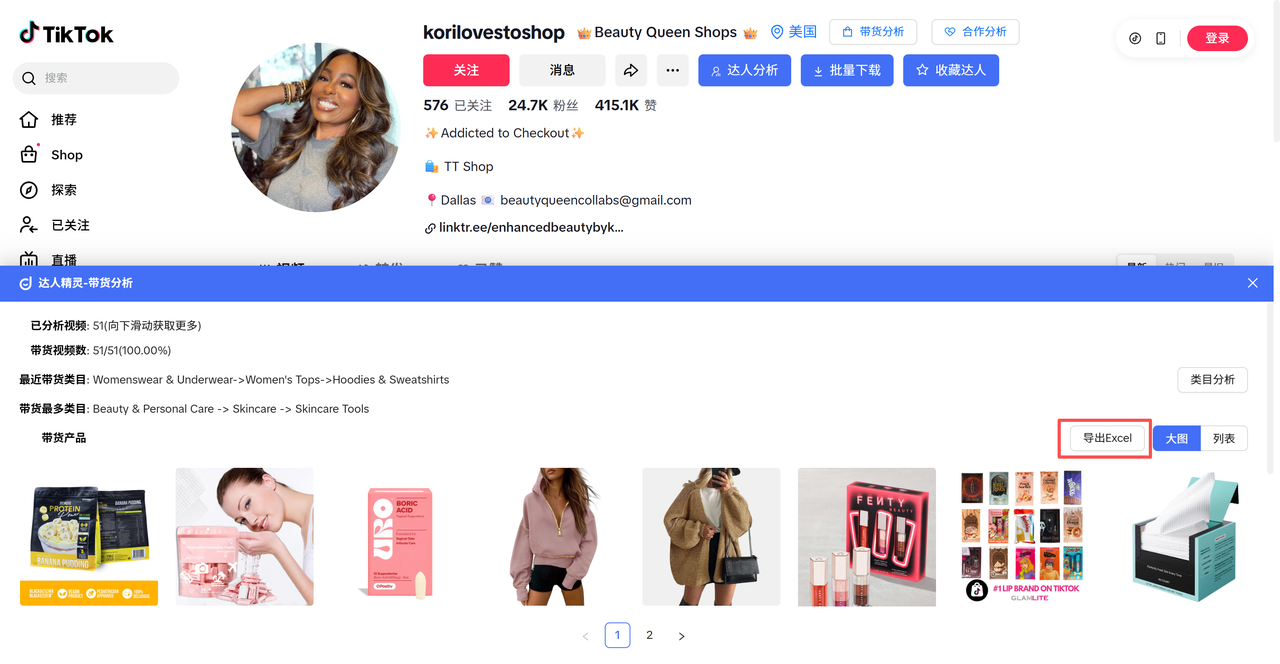Switch product view to 大图
The width and height of the screenshot is (1280, 664).
1177,438
